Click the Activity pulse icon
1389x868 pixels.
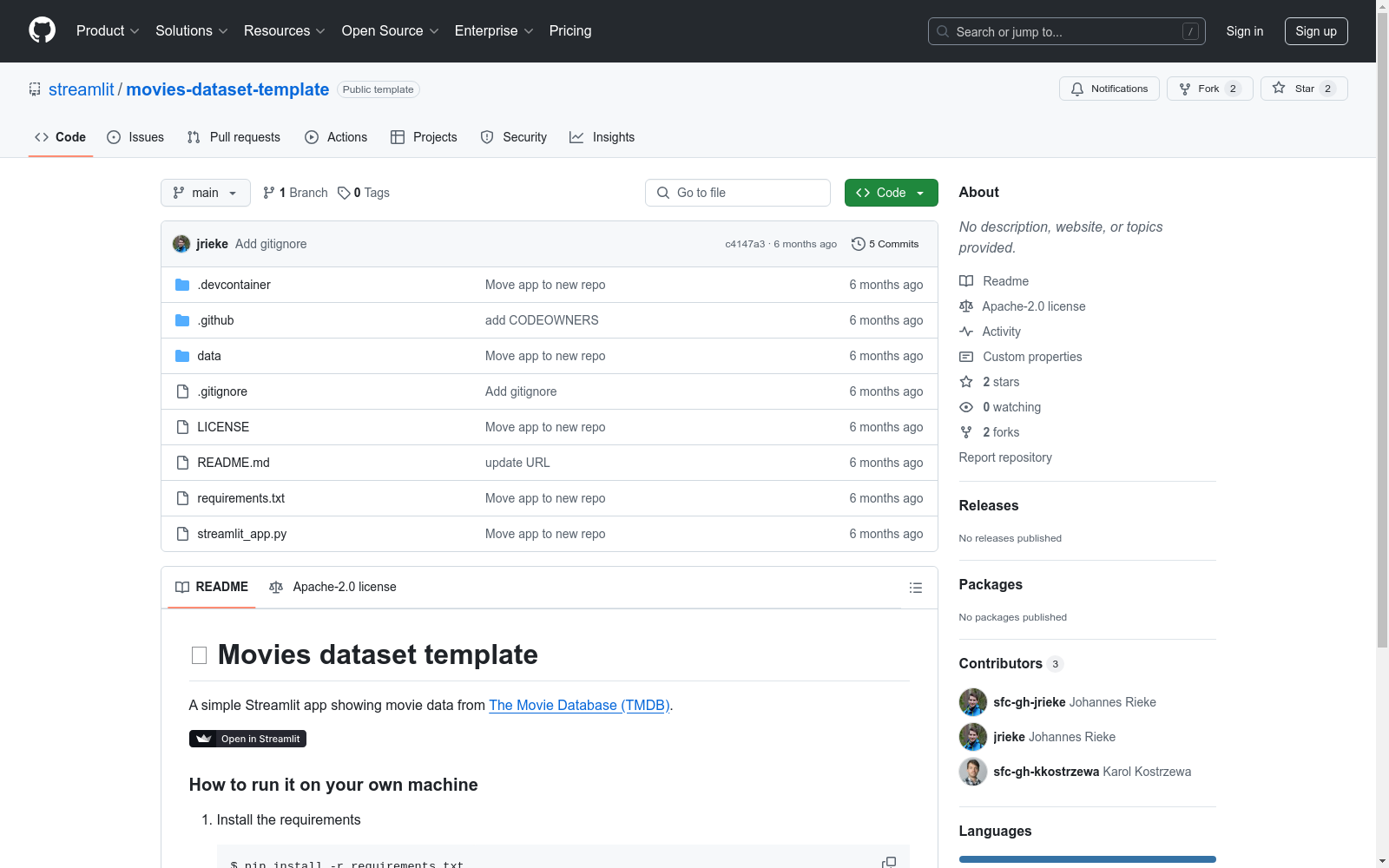coord(966,332)
